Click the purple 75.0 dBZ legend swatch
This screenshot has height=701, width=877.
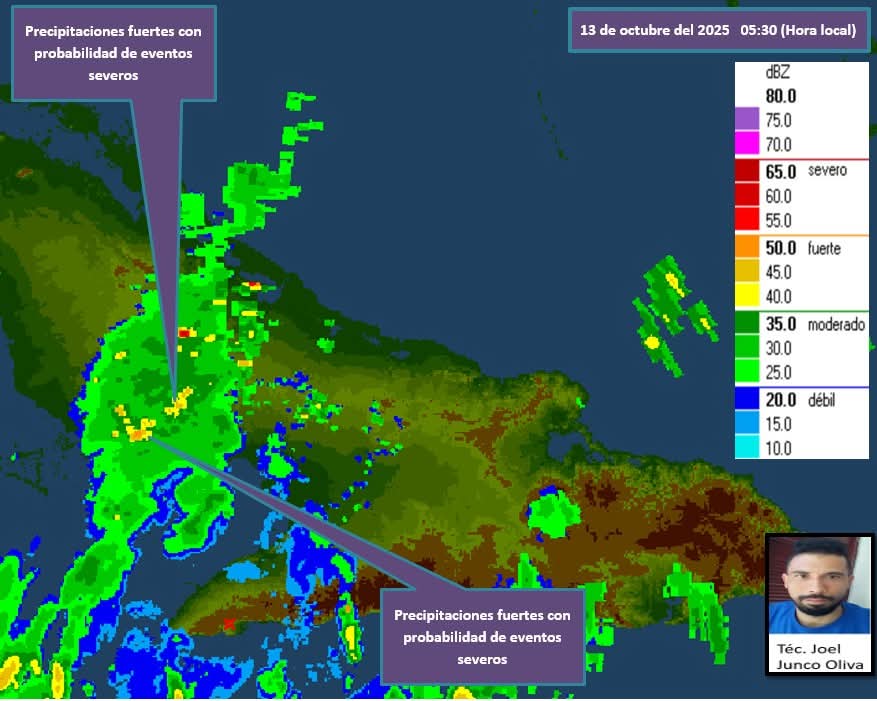(x=748, y=120)
